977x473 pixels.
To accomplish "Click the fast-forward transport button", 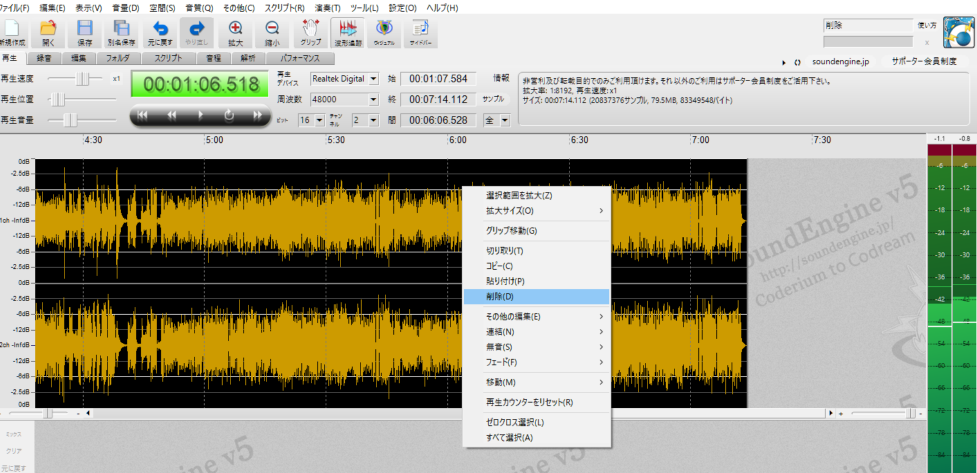I will 257,115.
